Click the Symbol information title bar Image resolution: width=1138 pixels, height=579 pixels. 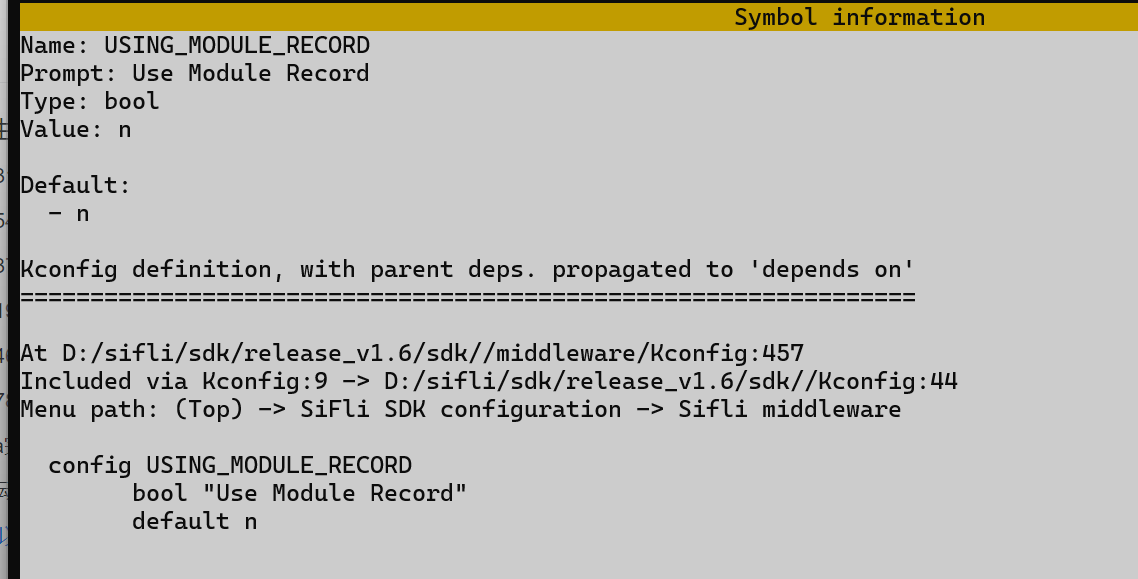578,17
